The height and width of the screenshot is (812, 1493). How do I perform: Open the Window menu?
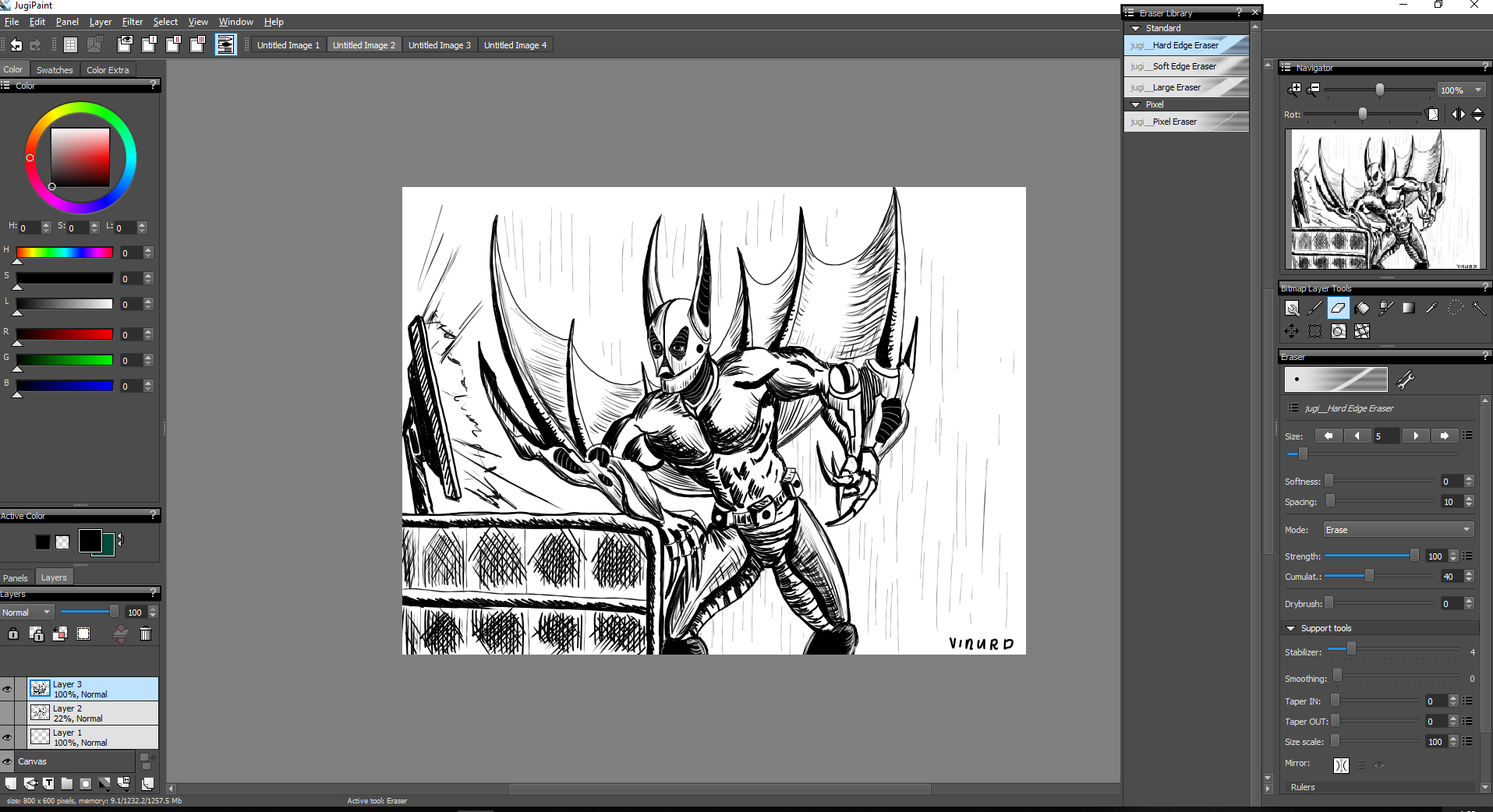235,22
